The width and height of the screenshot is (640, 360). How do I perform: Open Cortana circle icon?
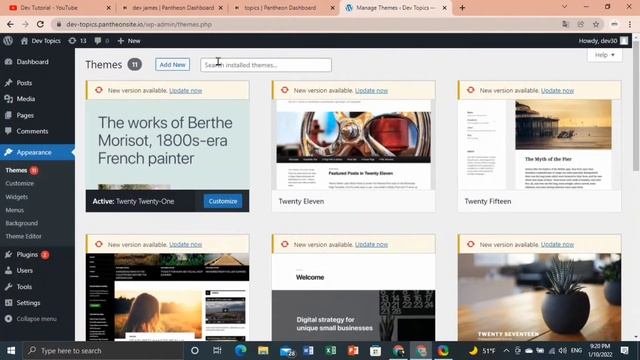tap(195, 351)
